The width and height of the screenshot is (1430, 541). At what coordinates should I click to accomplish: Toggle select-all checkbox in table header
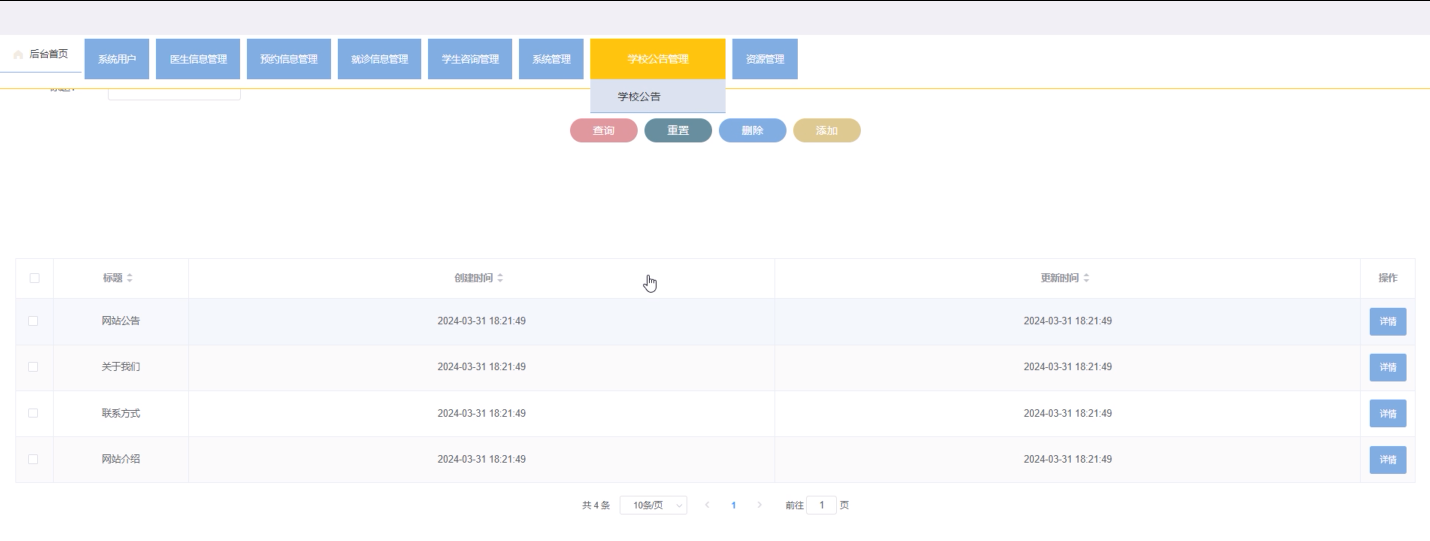click(34, 278)
